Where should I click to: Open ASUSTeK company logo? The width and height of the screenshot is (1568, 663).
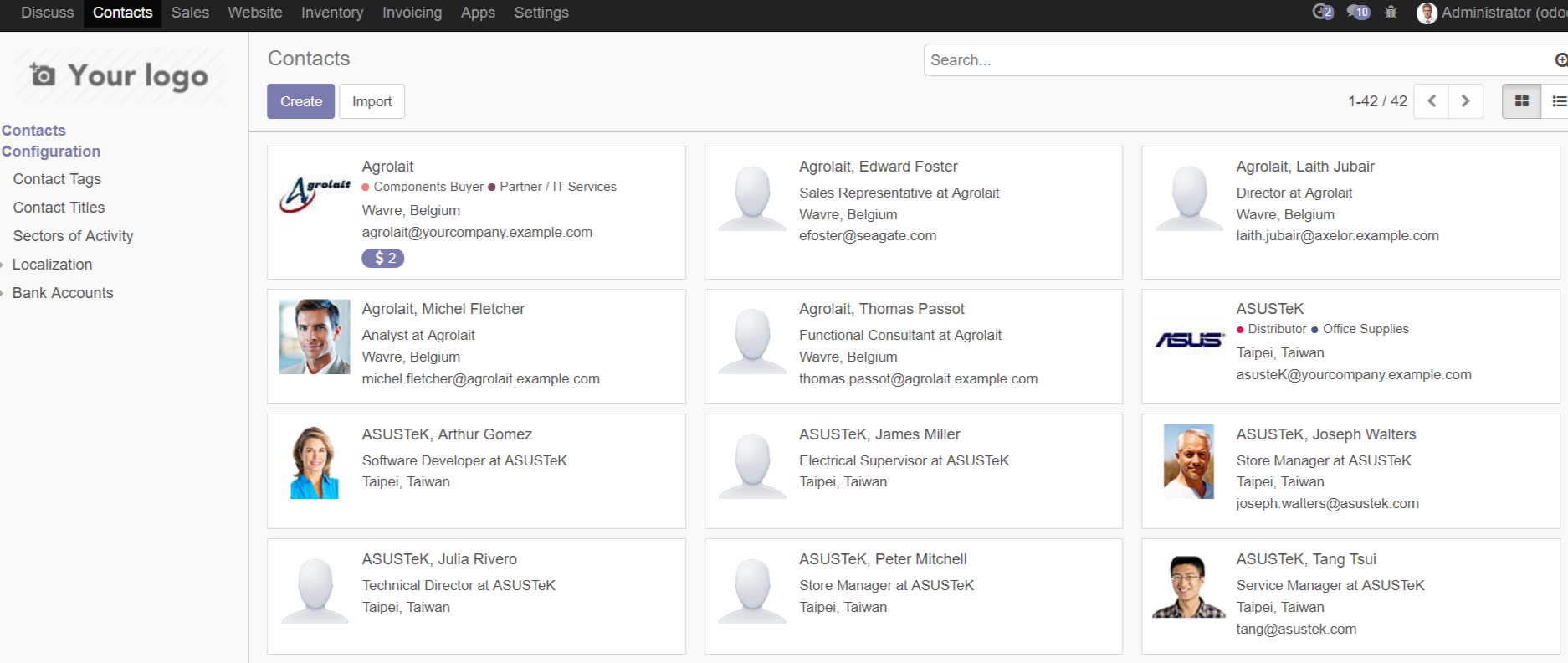coord(1189,340)
